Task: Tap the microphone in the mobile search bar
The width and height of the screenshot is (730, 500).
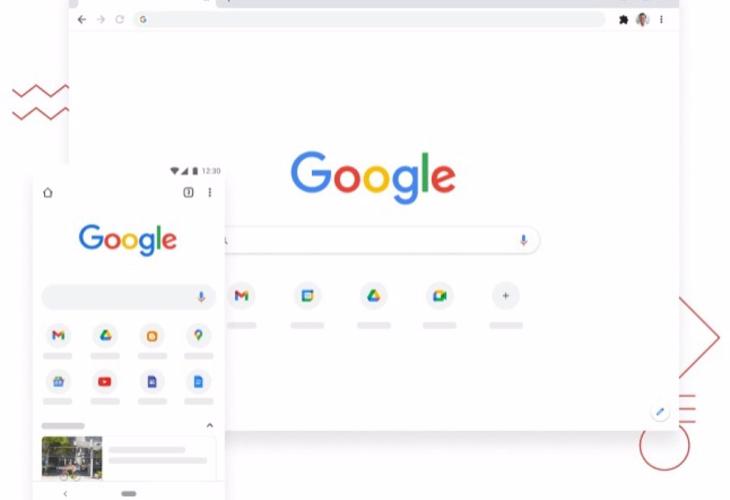Action: [201, 297]
